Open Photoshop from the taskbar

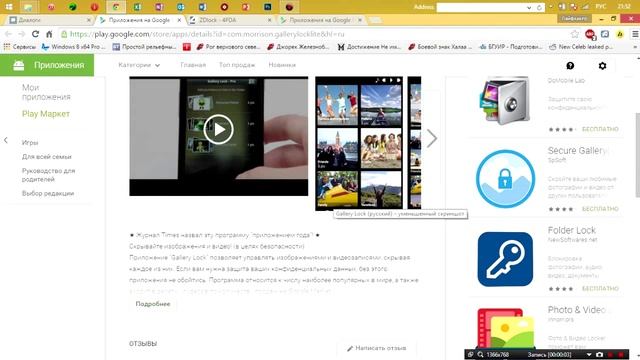[x=267, y=7]
